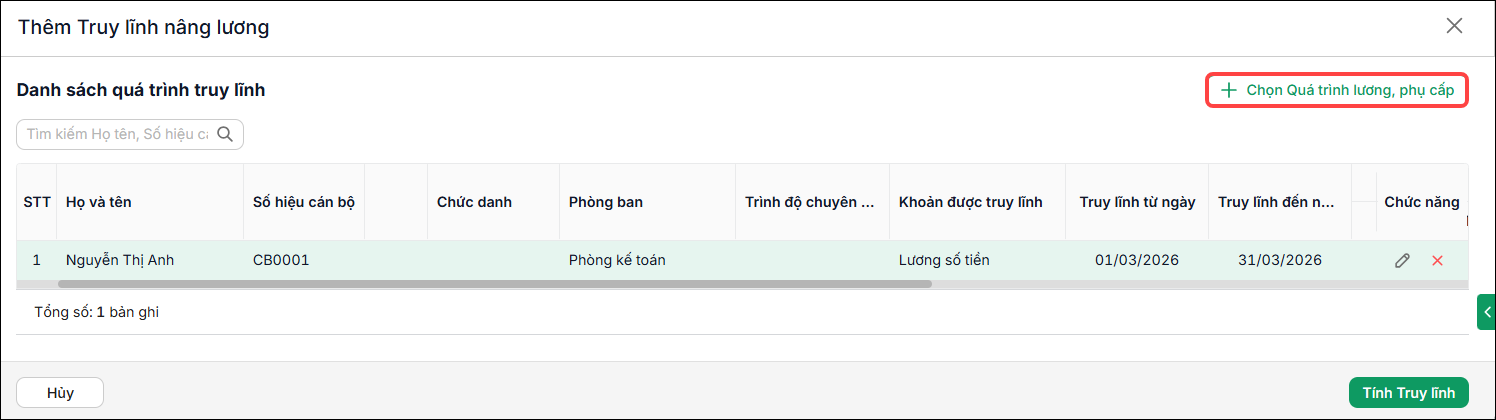Focus the Tìm kiếm Họ tên search field
The height and width of the screenshot is (420, 1496).
pyautogui.click(x=118, y=134)
